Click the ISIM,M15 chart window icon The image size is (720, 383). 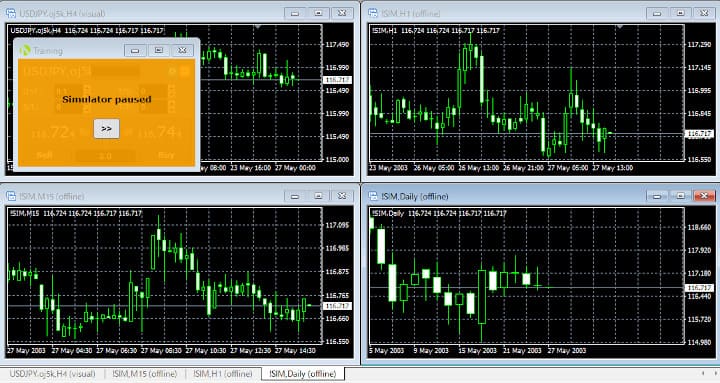tap(11, 196)
